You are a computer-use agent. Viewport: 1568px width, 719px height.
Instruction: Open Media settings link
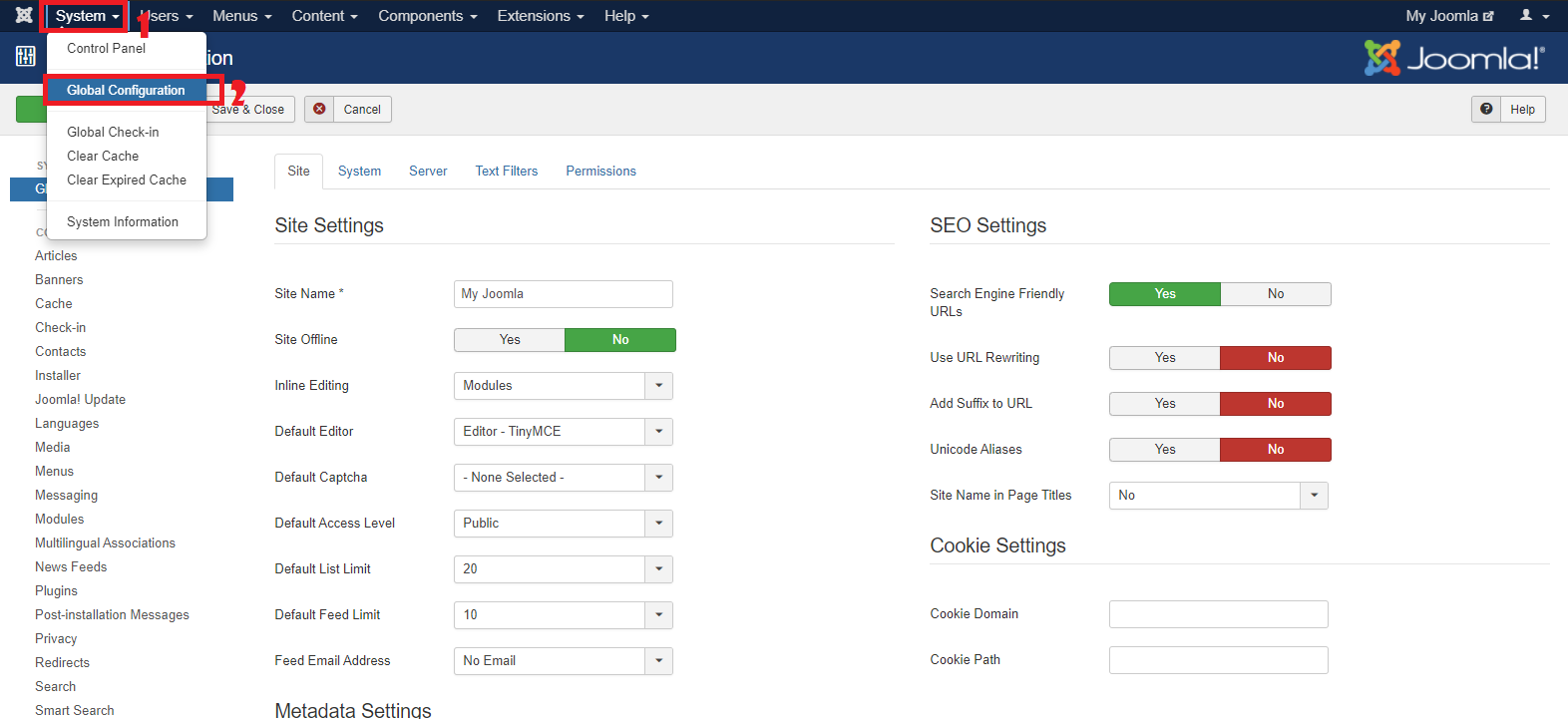(x=52, y=448)
